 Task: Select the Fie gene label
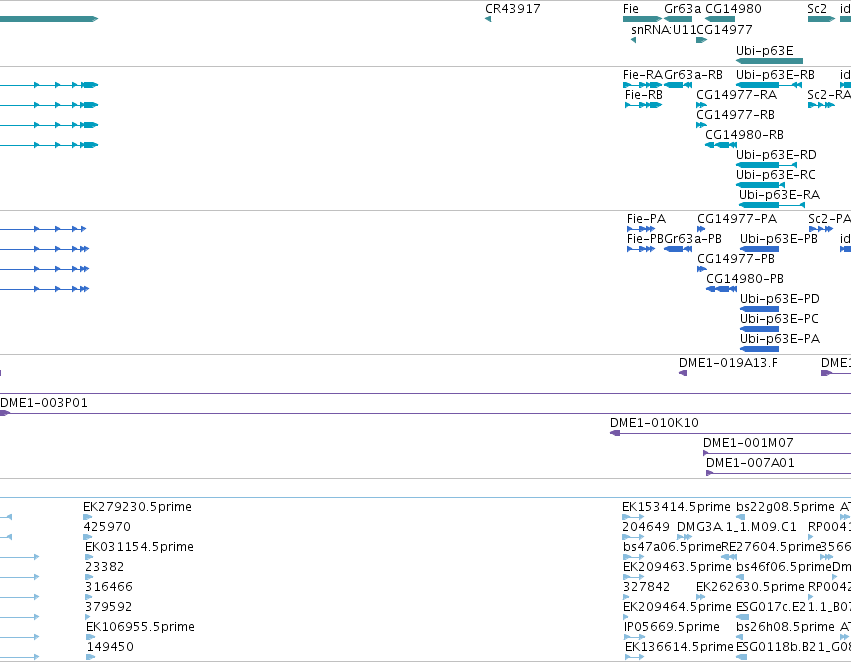pyautogui.click(x=631, y=9)
